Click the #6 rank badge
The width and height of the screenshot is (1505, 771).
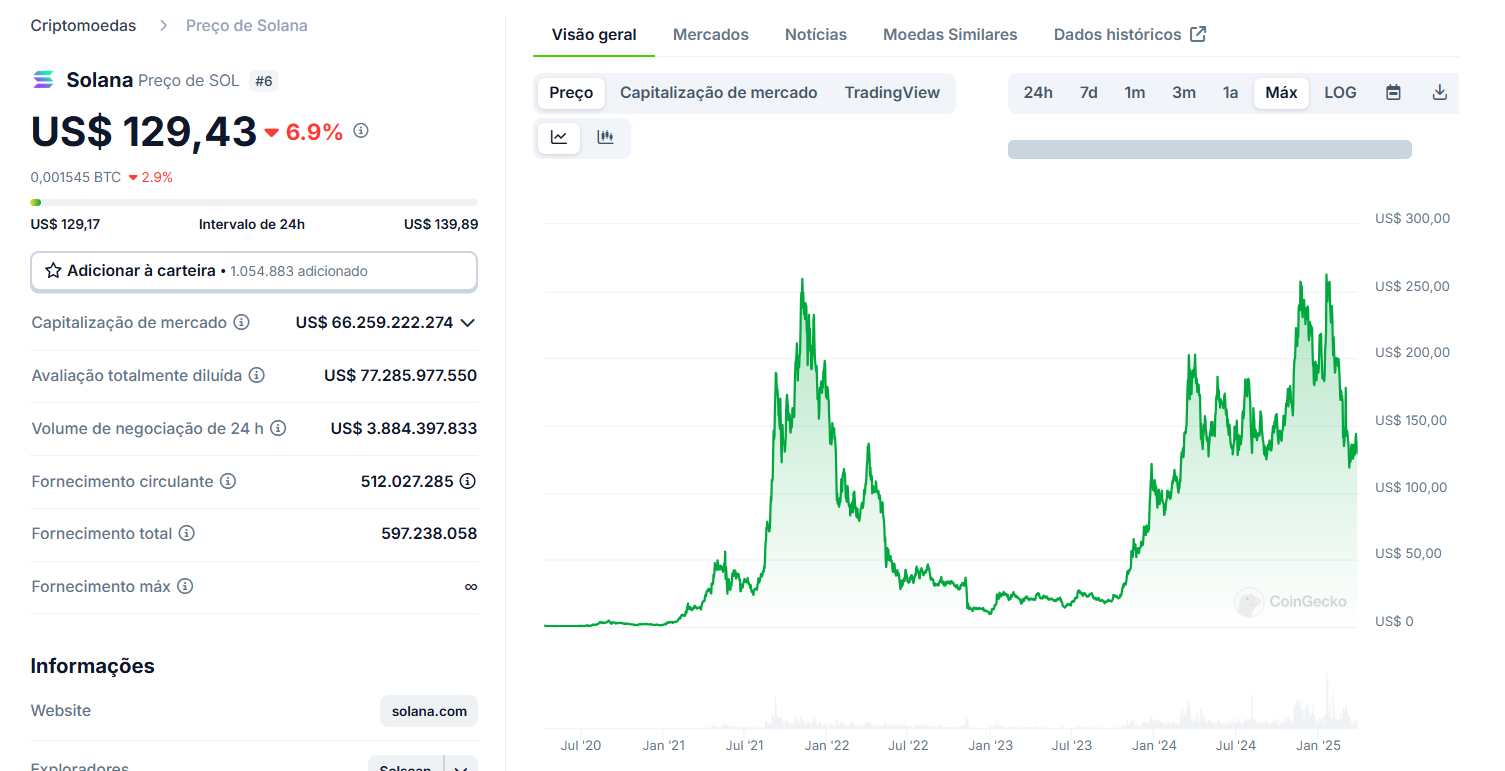(264, 81)
